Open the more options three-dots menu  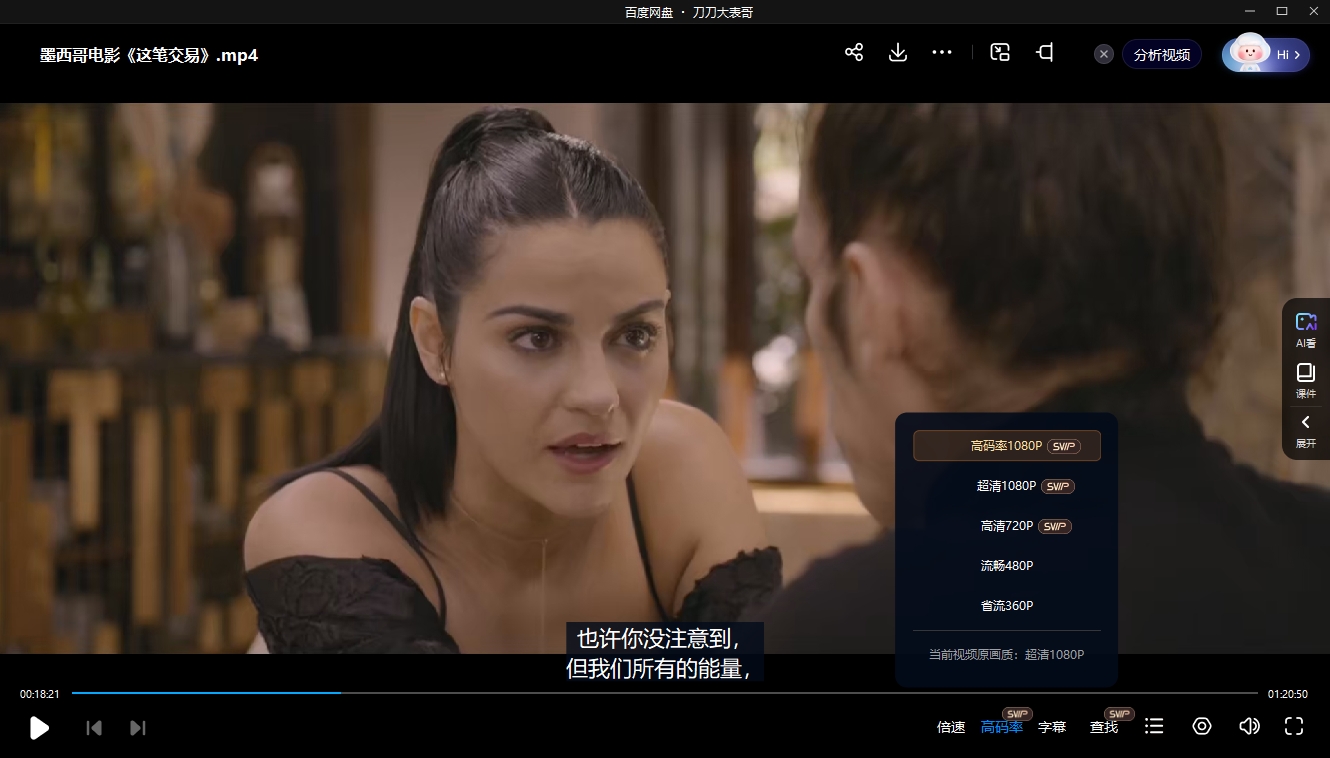942,53
